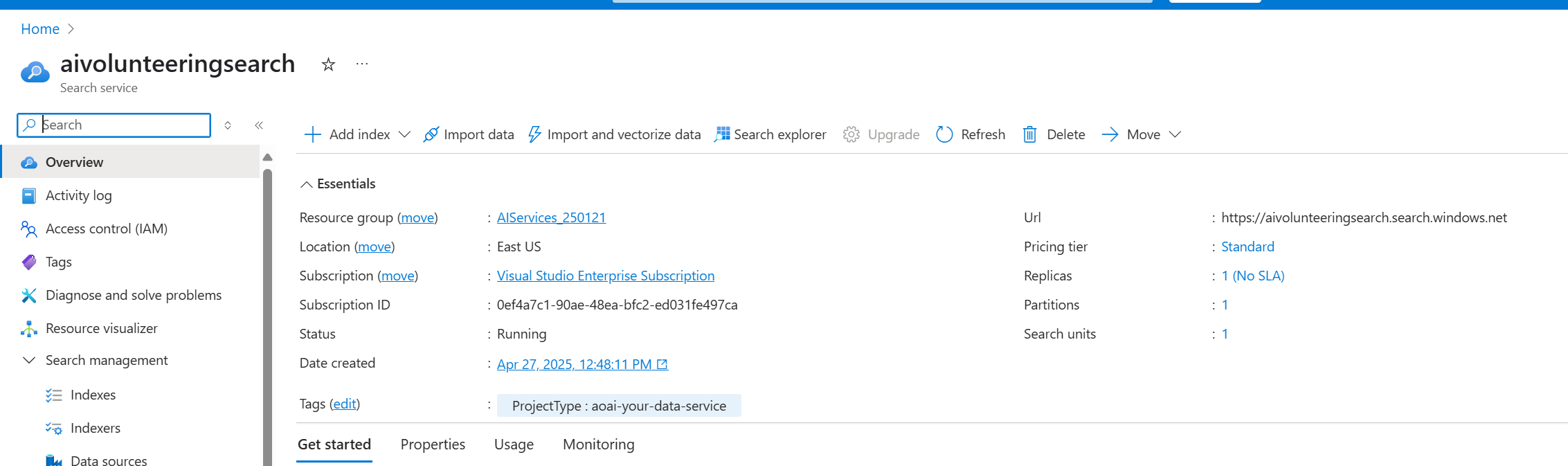This screenshot has height=466, width=1568.
Task: Click Home breadcrumb link
Action: (40, 29)
